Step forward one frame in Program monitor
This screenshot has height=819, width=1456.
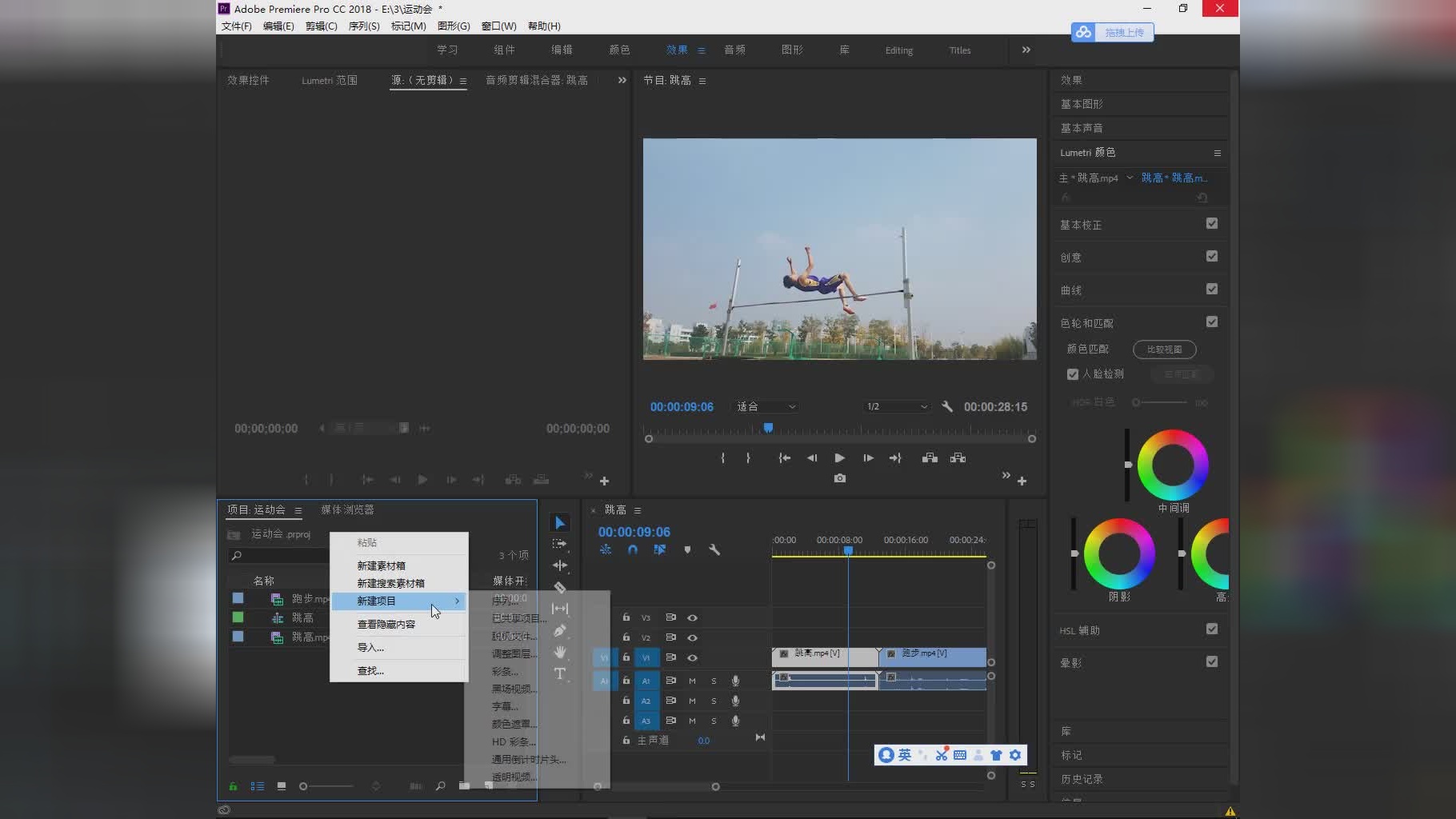tap(868, 457)
